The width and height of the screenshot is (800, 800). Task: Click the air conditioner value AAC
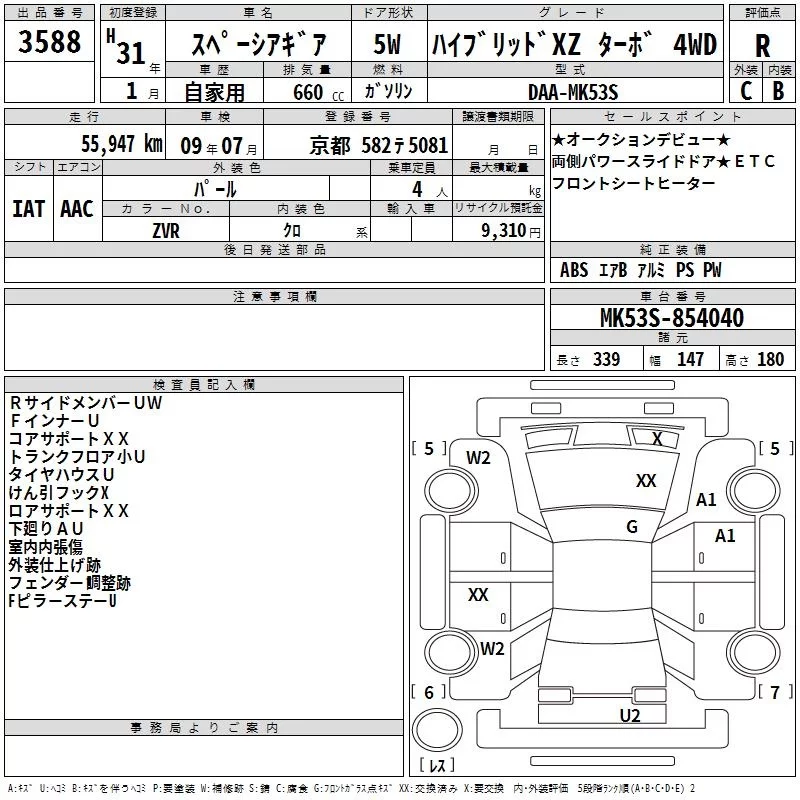pyautogui.click(x=77, y=209)
